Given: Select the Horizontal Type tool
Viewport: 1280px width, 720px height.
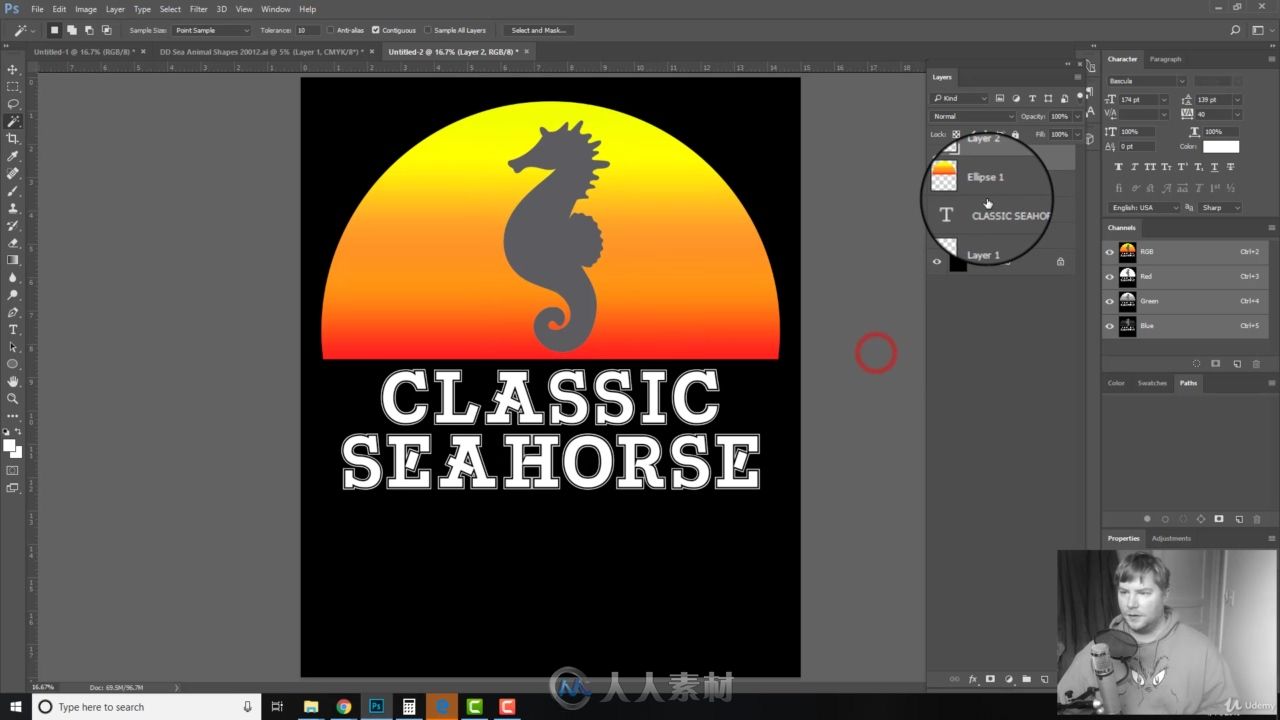Looking at the screenshot, I should [x=13, y=329].
